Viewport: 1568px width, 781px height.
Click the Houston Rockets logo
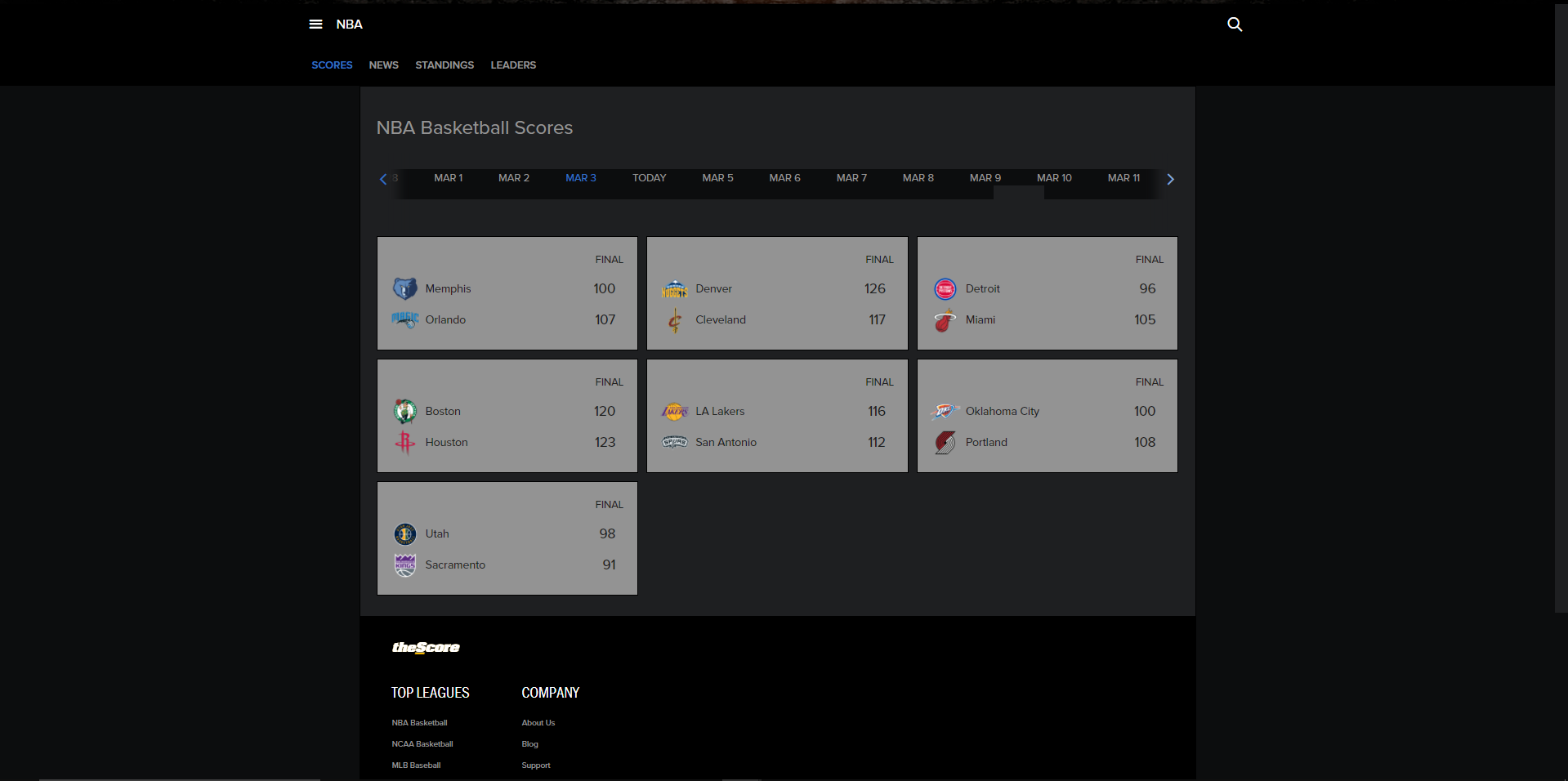pos(405,443)
